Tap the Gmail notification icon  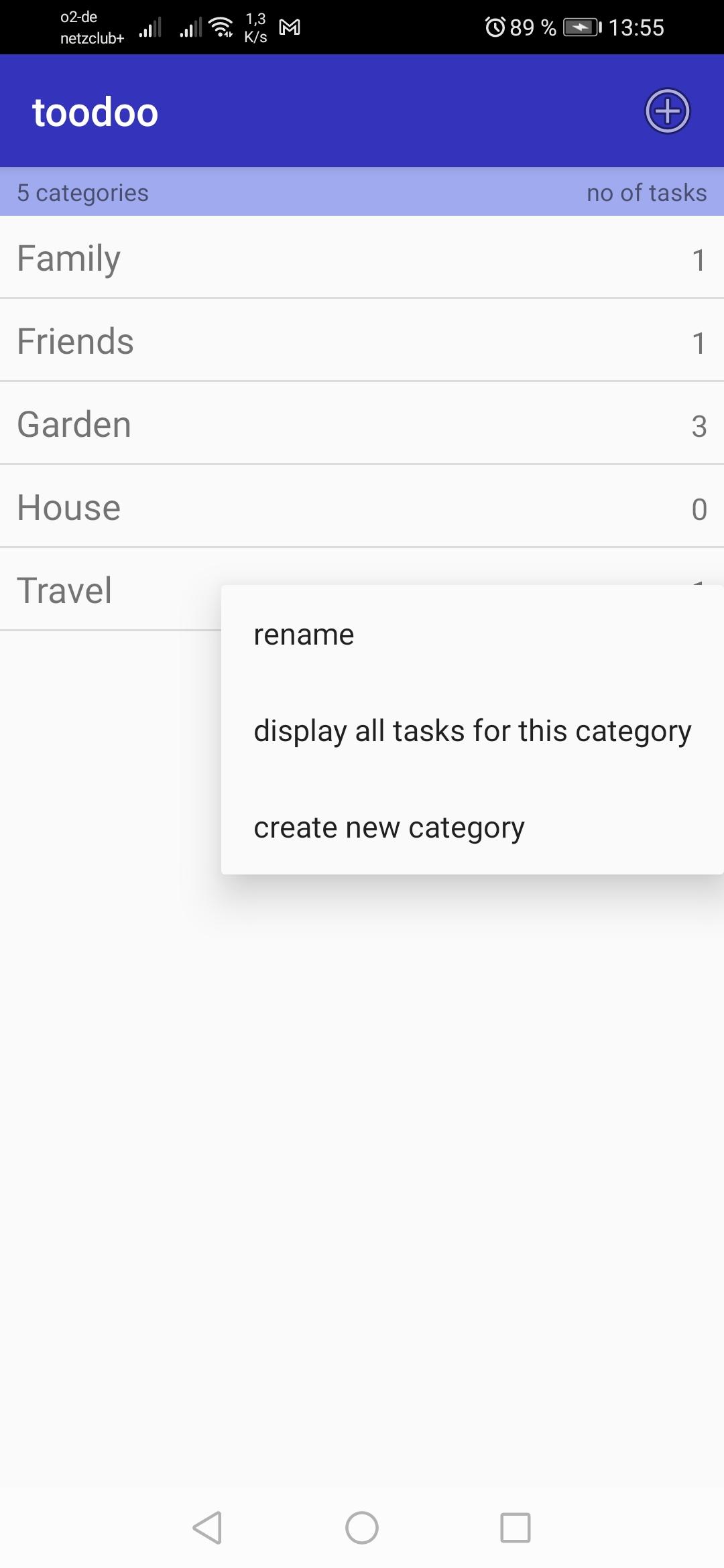290,27
